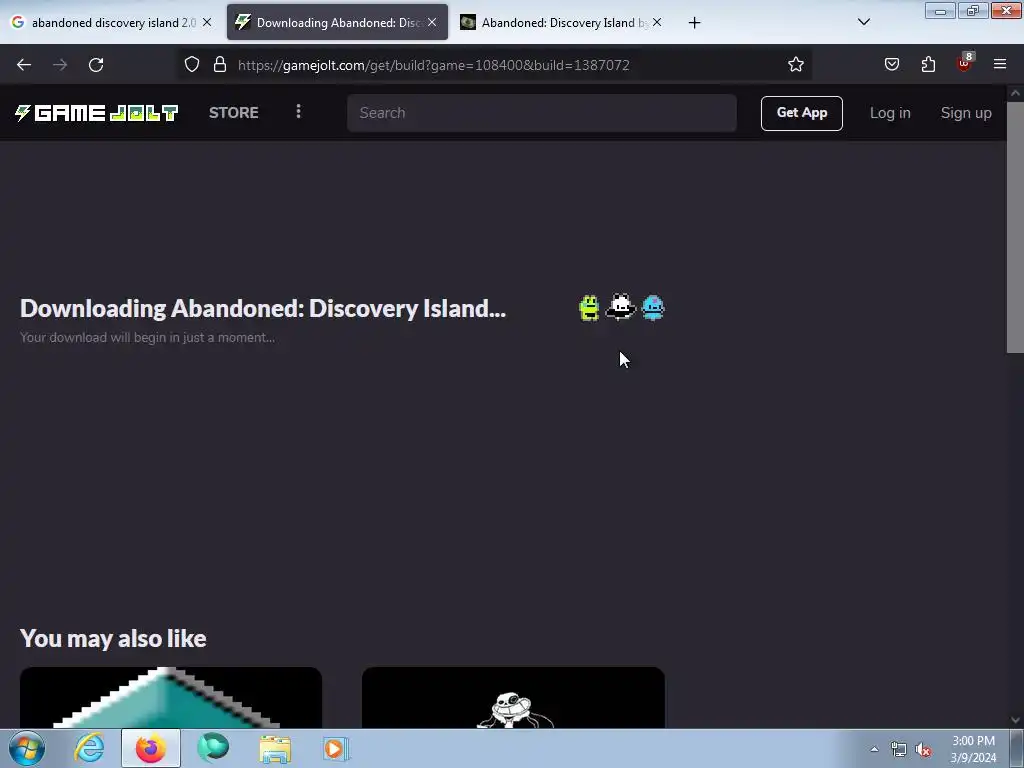Screen dimensions: 1024x768
Task: Click the Get App button
Action: 801,113
